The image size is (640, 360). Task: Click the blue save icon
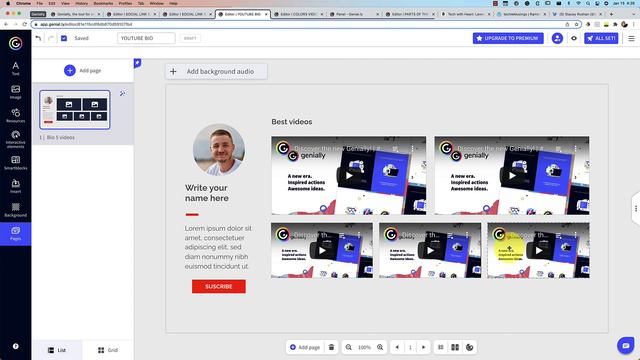(x=64, y=38)
